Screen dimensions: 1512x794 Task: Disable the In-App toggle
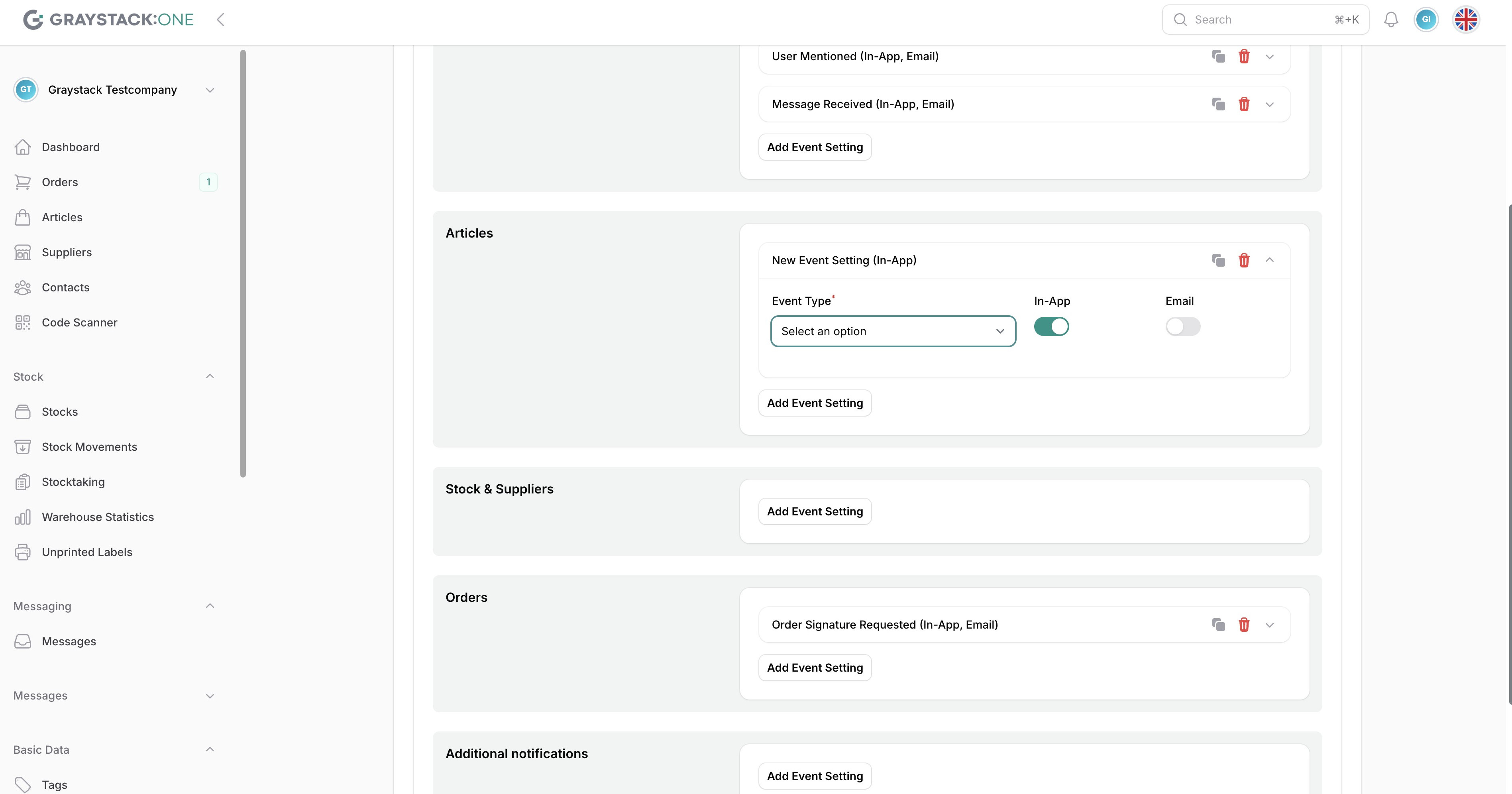coord(1051,327)
